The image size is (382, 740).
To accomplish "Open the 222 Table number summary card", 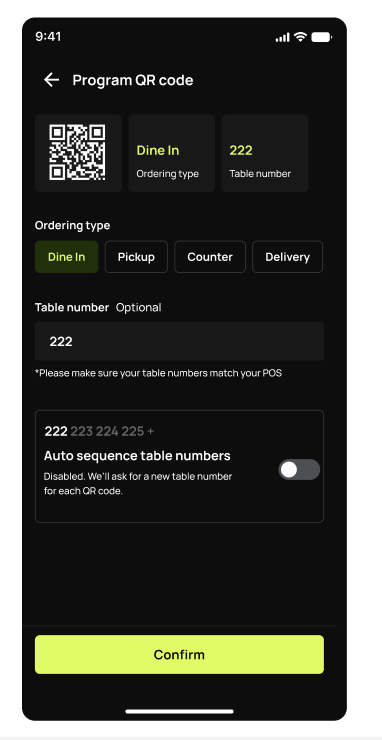I will 265,153.
